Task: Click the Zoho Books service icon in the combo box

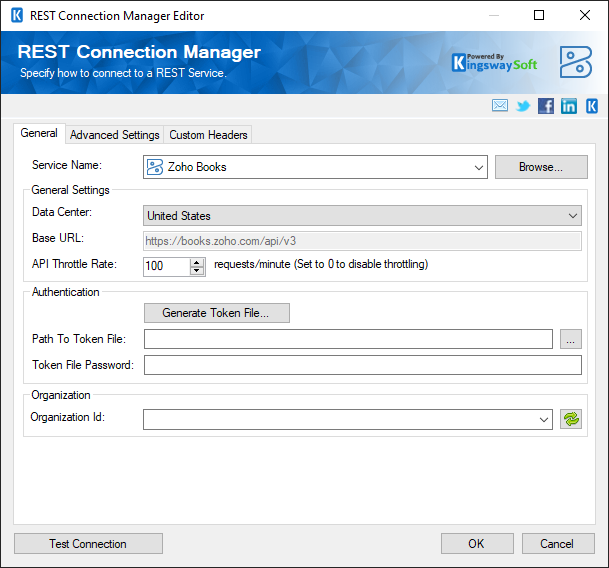Action: point(155,167)
